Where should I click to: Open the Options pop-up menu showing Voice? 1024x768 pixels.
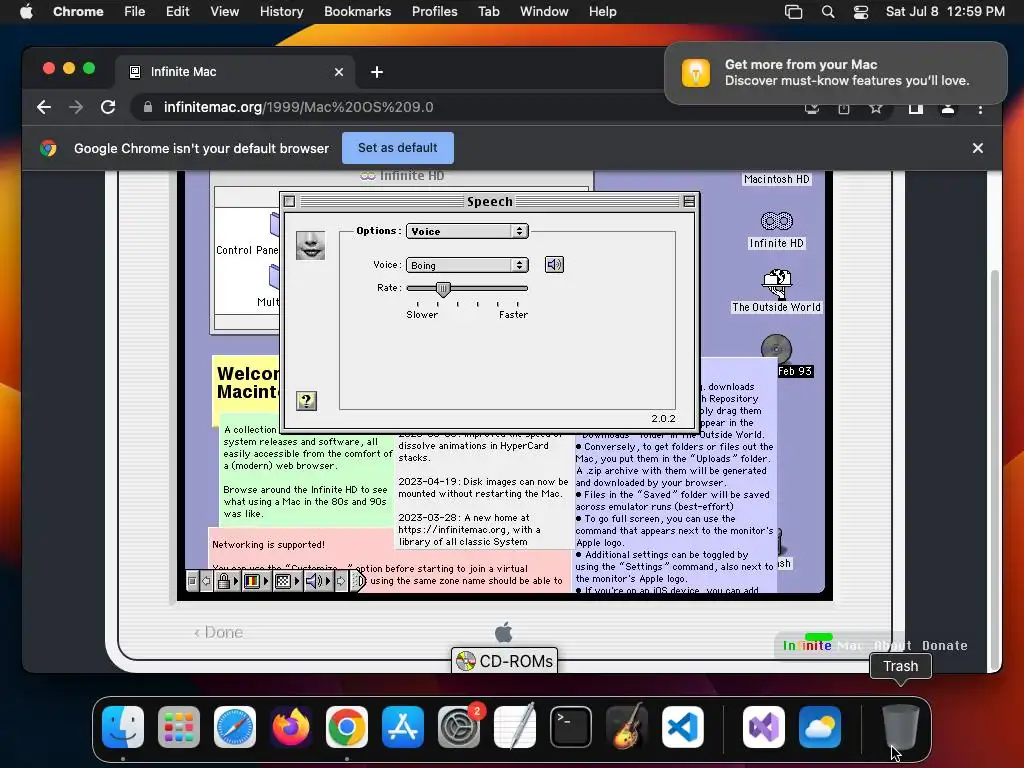(467, 231)
